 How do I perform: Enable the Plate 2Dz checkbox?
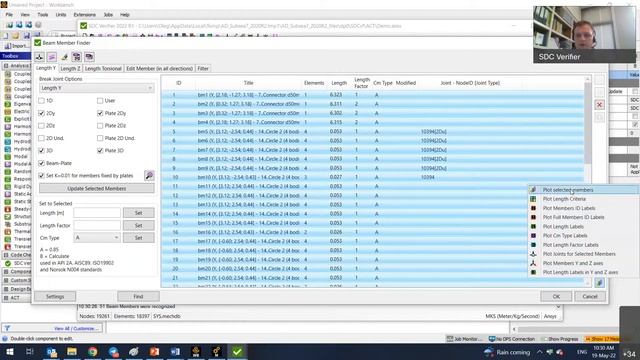coord(100,126)
